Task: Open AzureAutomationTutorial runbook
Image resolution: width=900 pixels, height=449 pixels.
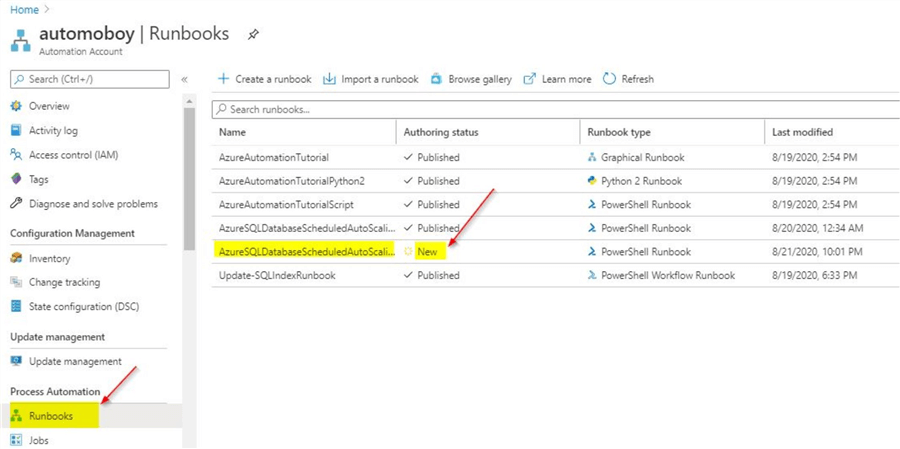Action: 273,157
